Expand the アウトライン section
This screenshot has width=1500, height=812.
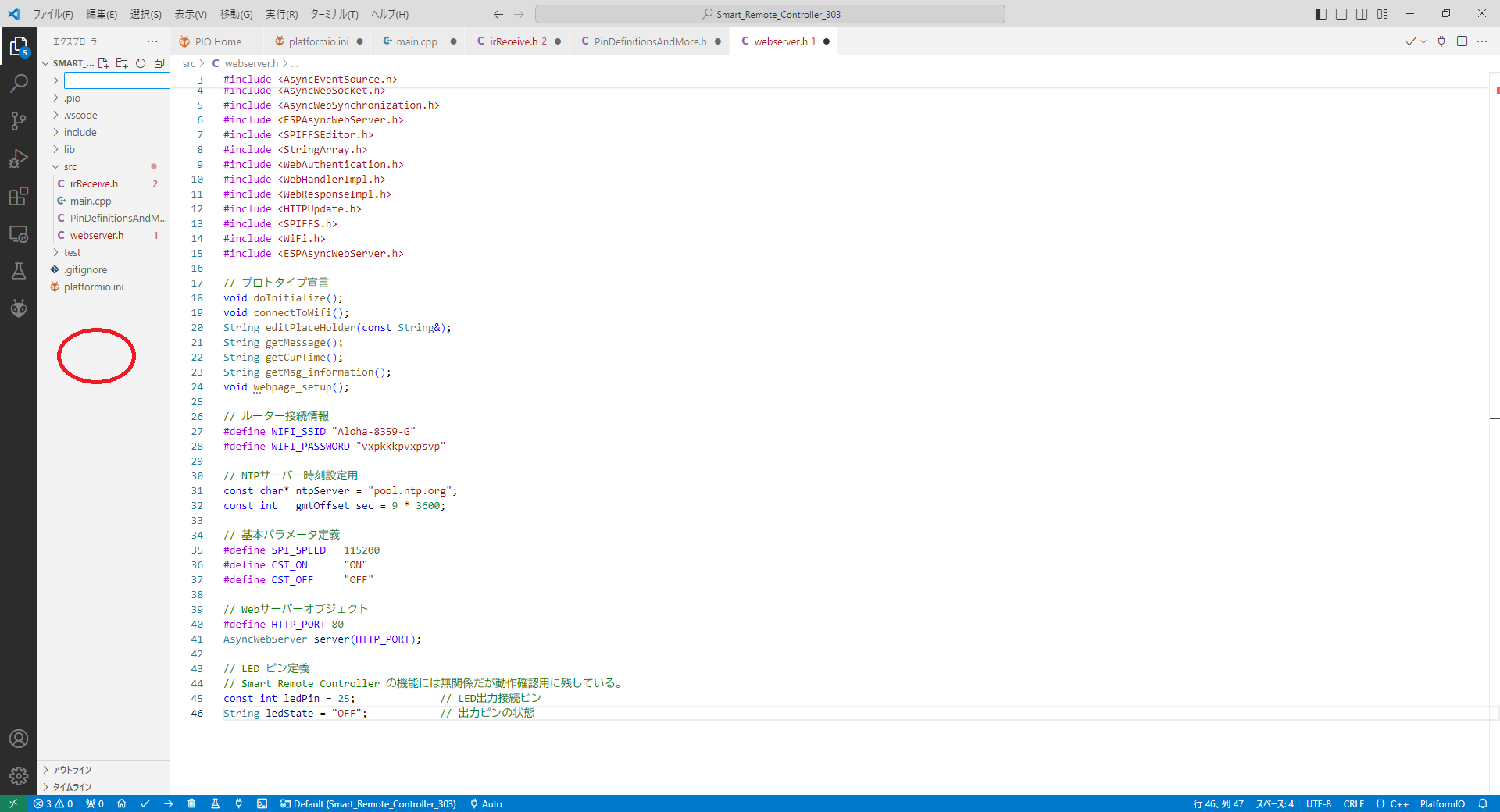[x=72, y=770]
